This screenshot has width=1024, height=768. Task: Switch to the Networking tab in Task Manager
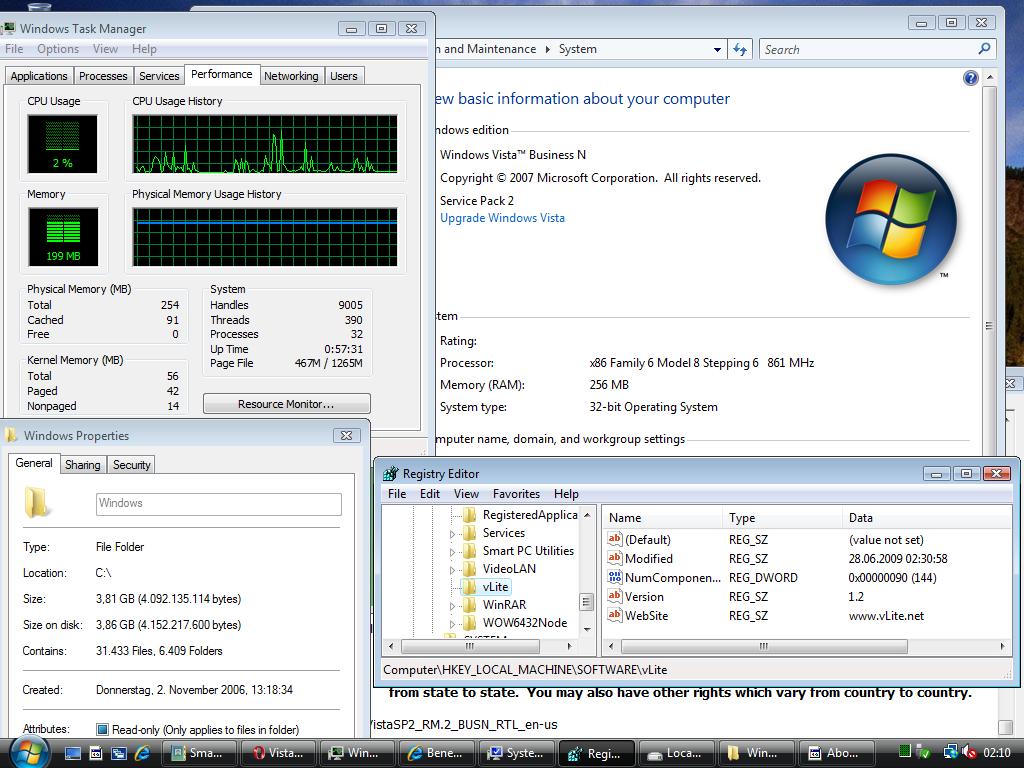click(291, 76)
